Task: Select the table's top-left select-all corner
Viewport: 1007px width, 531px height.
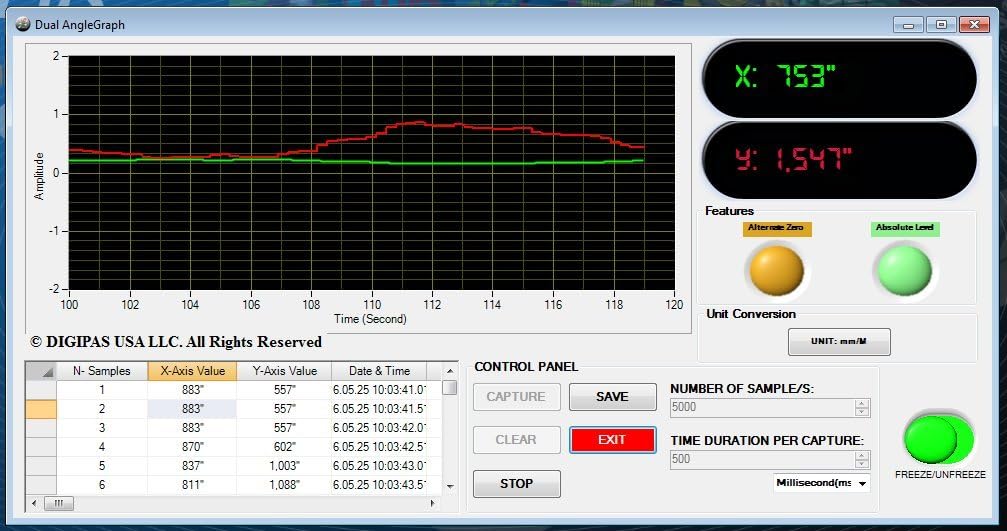Action: point(40,371)
